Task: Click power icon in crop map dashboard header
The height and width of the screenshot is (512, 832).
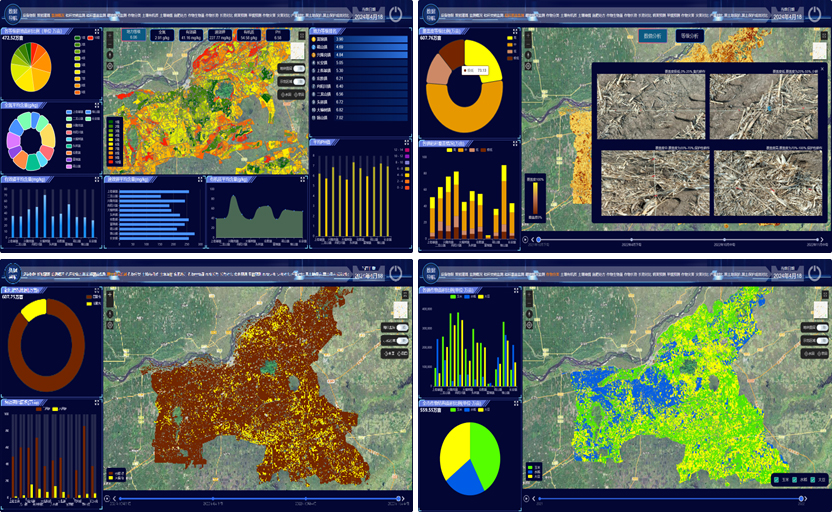Action: [814, 273]
